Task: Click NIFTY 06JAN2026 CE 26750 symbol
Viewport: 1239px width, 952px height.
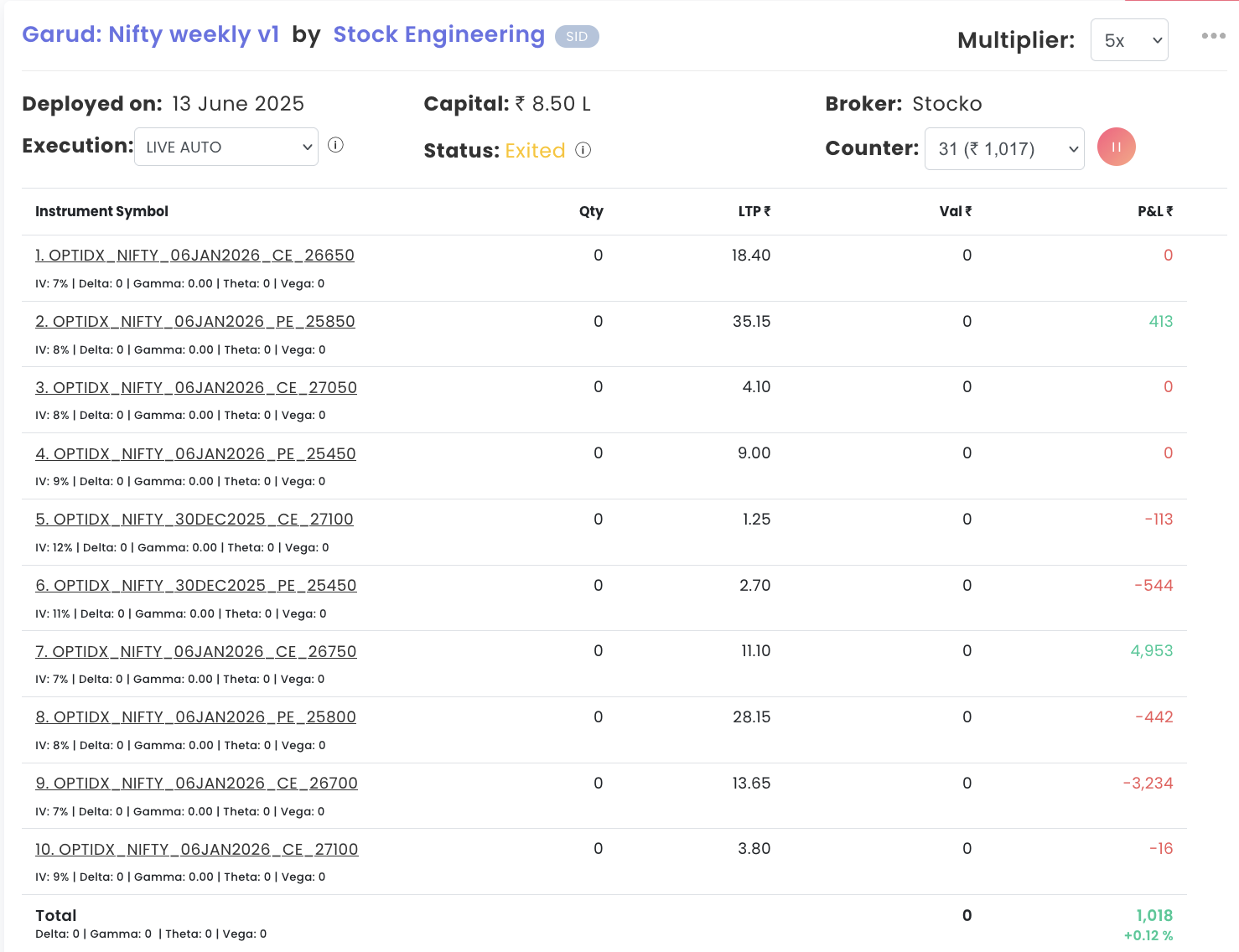Action: [196, 652]
